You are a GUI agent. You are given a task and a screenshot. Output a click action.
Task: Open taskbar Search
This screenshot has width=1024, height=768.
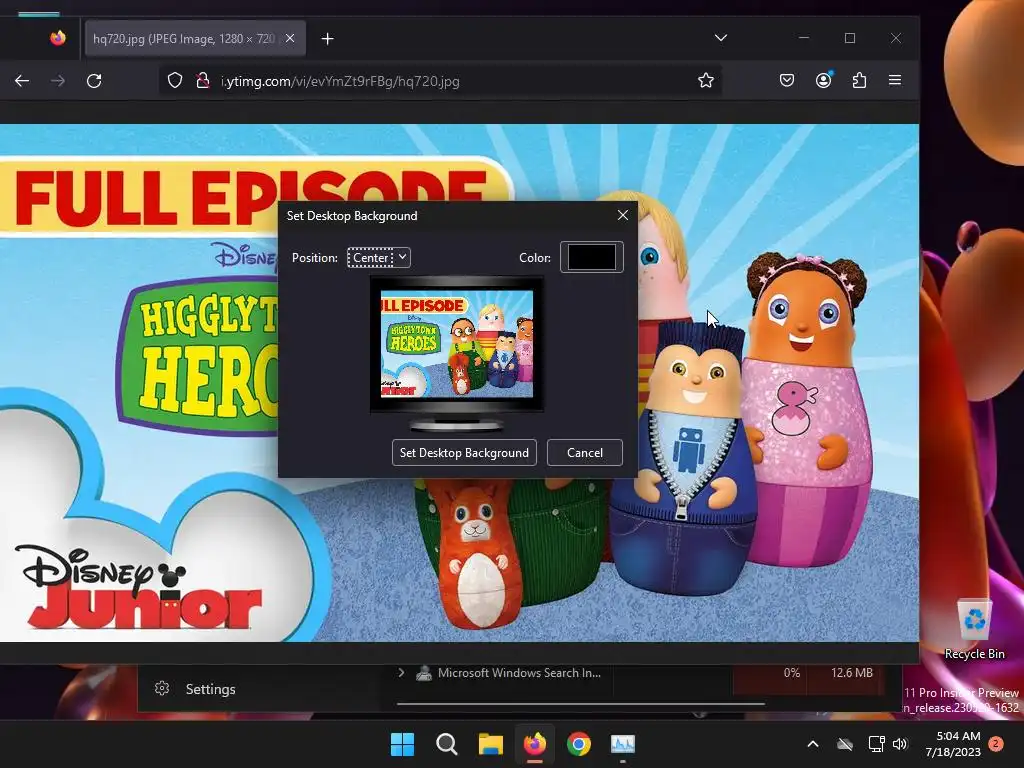pyautogui.click(x=447, y=744)
